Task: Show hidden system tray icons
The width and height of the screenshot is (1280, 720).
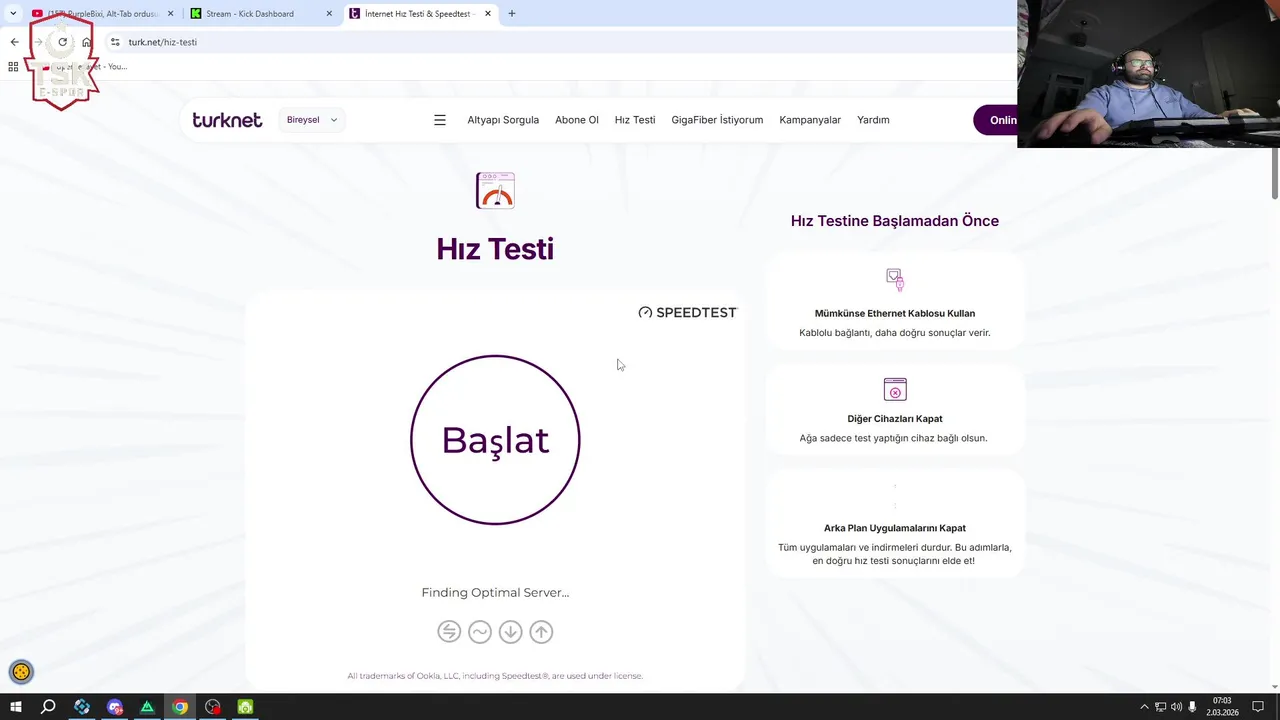Action: point(1144,707)
